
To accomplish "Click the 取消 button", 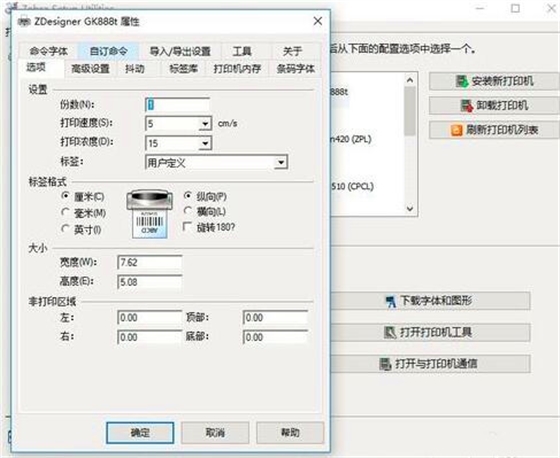I will pyautogui.click(x=215, y=433).
